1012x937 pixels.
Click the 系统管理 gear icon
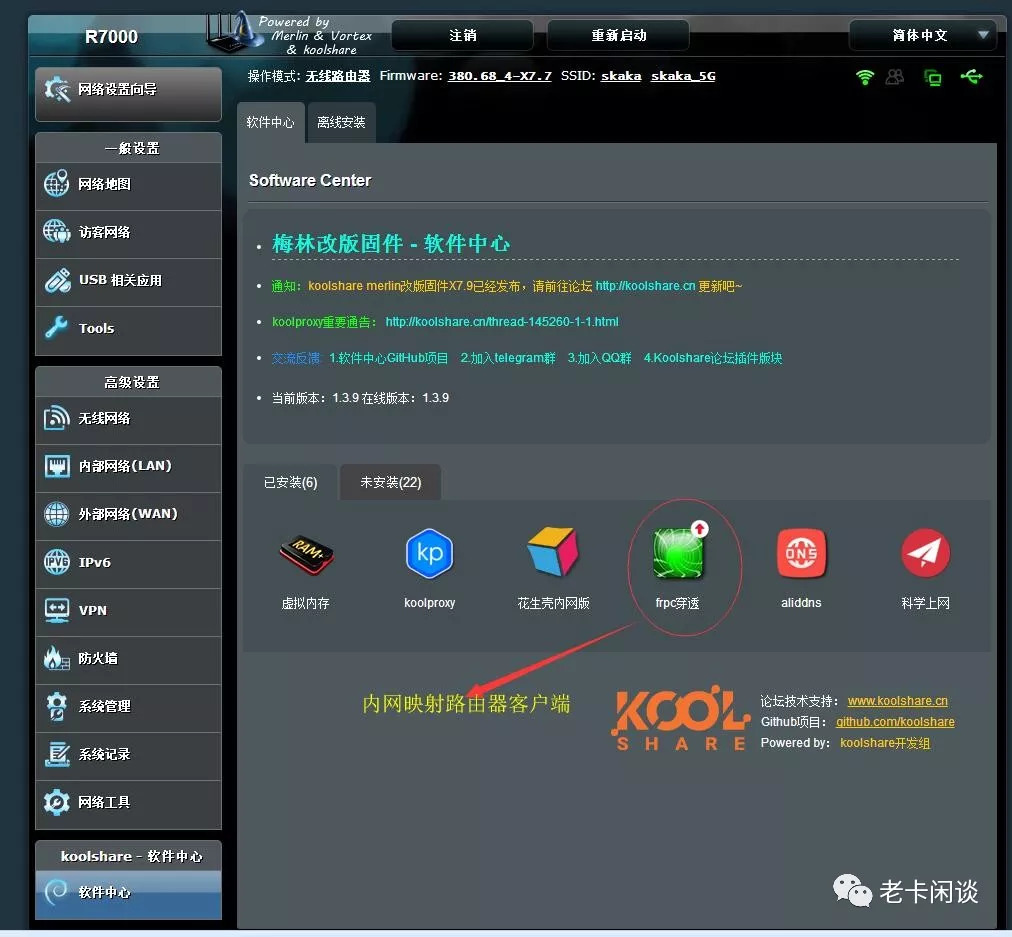pos(56,705)
